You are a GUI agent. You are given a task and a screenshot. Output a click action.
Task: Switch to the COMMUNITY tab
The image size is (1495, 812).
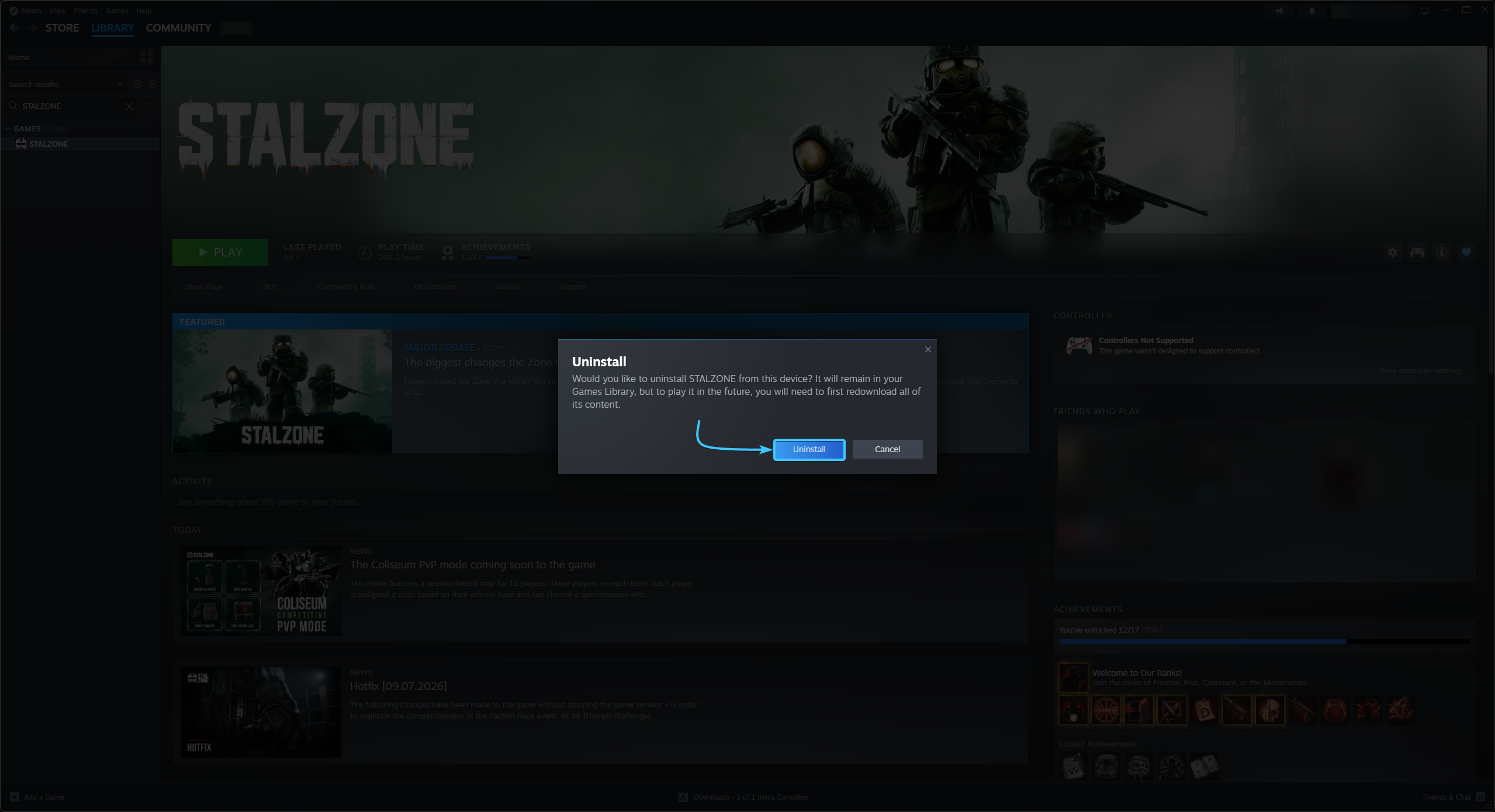[x=178, y=27]
